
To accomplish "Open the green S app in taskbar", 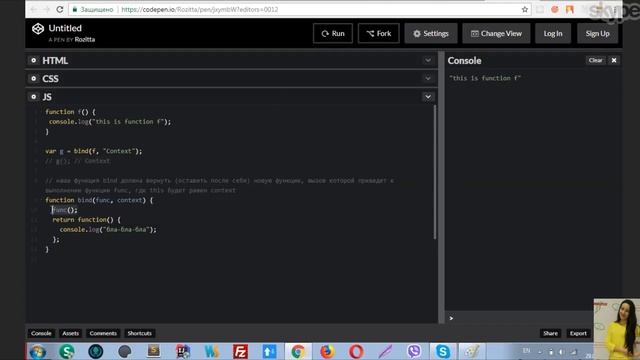I will point(67,351).
